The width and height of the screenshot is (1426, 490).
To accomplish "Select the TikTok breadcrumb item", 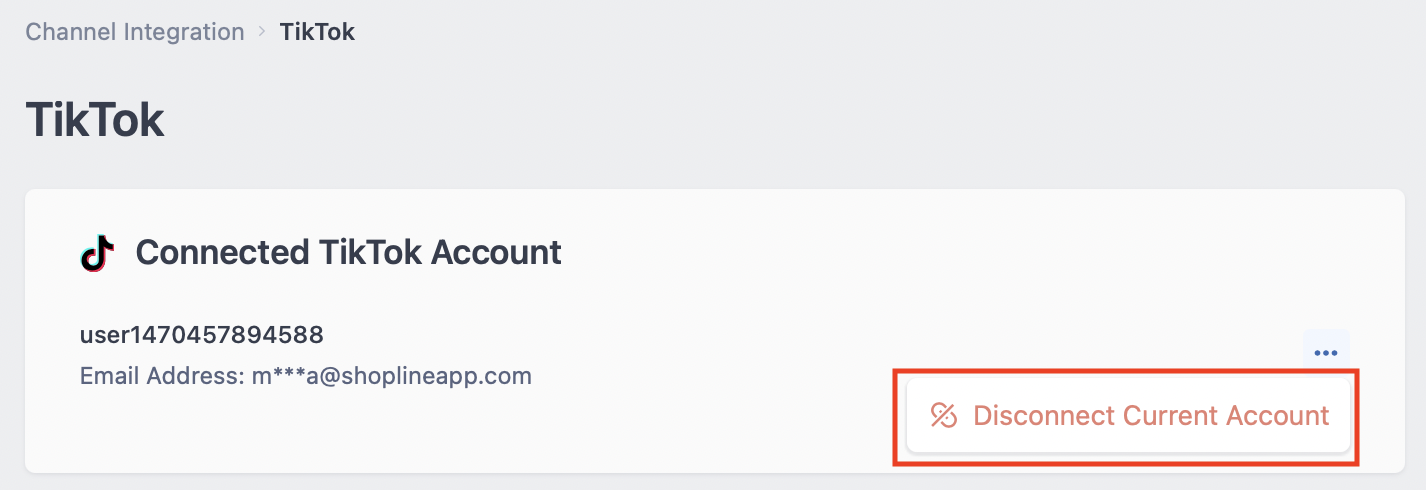I will [x=317, y=32].
